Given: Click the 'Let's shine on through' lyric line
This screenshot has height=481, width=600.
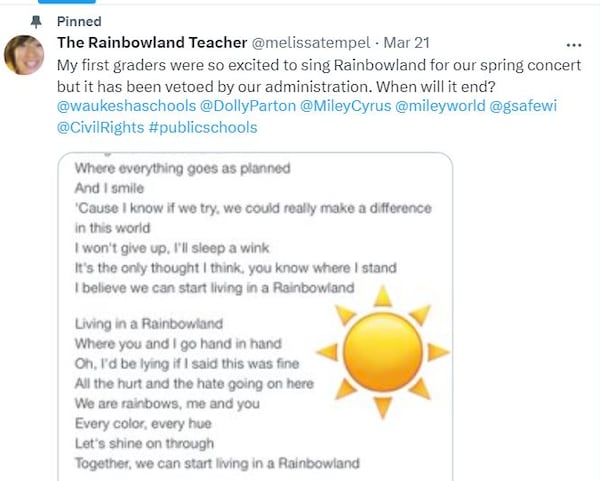Looking at the screenshot, I should [x=144, y=443].
